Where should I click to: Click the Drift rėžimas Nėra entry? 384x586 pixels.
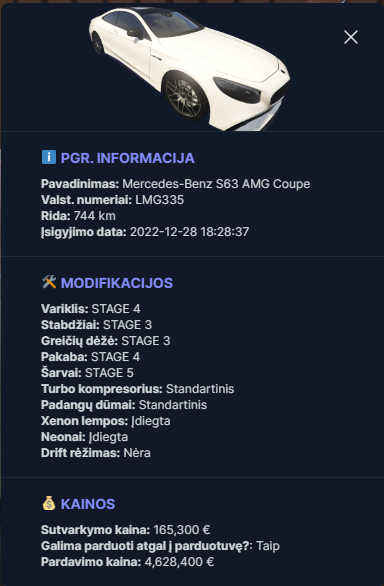(x=96, y=453)
